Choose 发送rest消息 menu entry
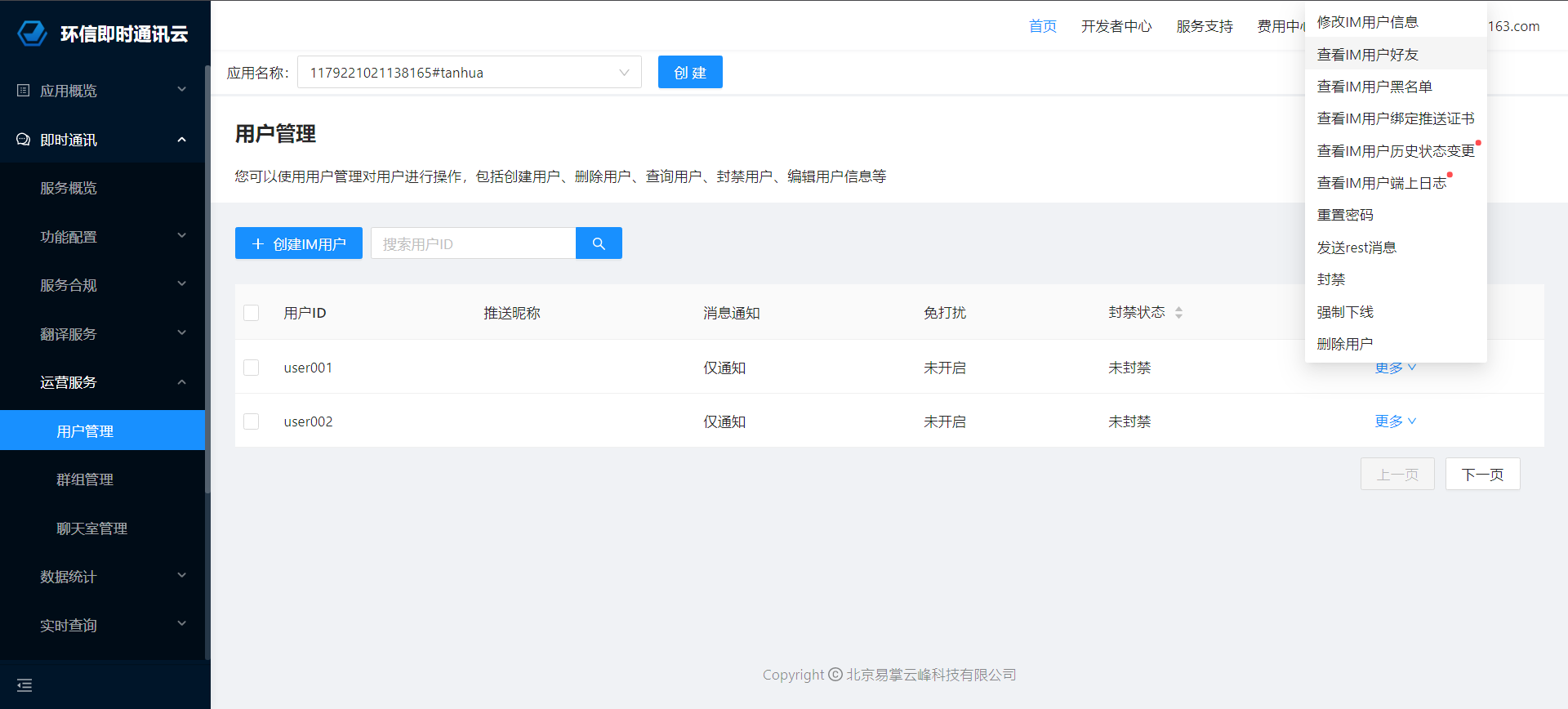This screenshot has height=709, width=1568. (x=1396, y=247)
